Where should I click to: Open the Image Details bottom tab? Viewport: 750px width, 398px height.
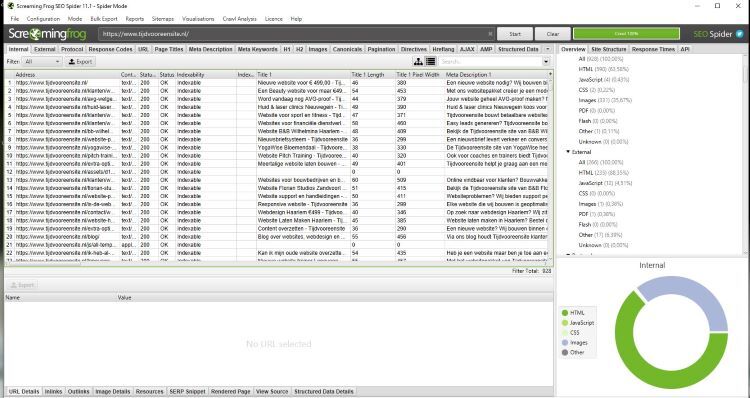tap(112, 391)
